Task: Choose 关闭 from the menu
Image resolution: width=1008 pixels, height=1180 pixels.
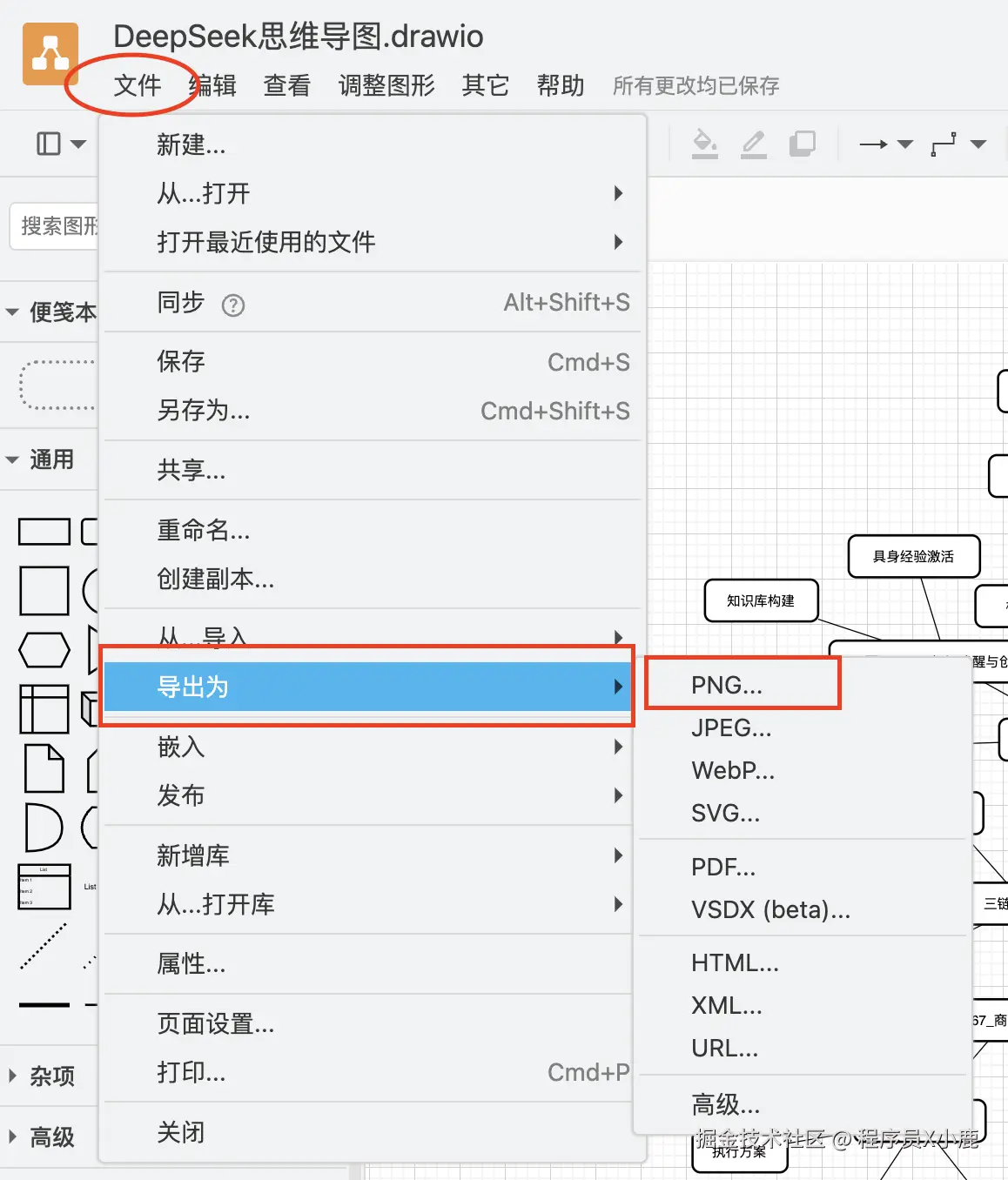Action: coord(373,1133)
